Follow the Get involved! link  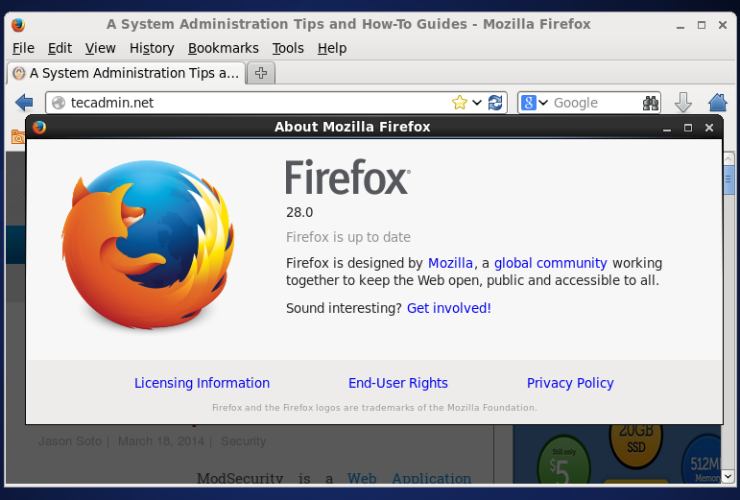pyautogui.click(x=449, y=308)
